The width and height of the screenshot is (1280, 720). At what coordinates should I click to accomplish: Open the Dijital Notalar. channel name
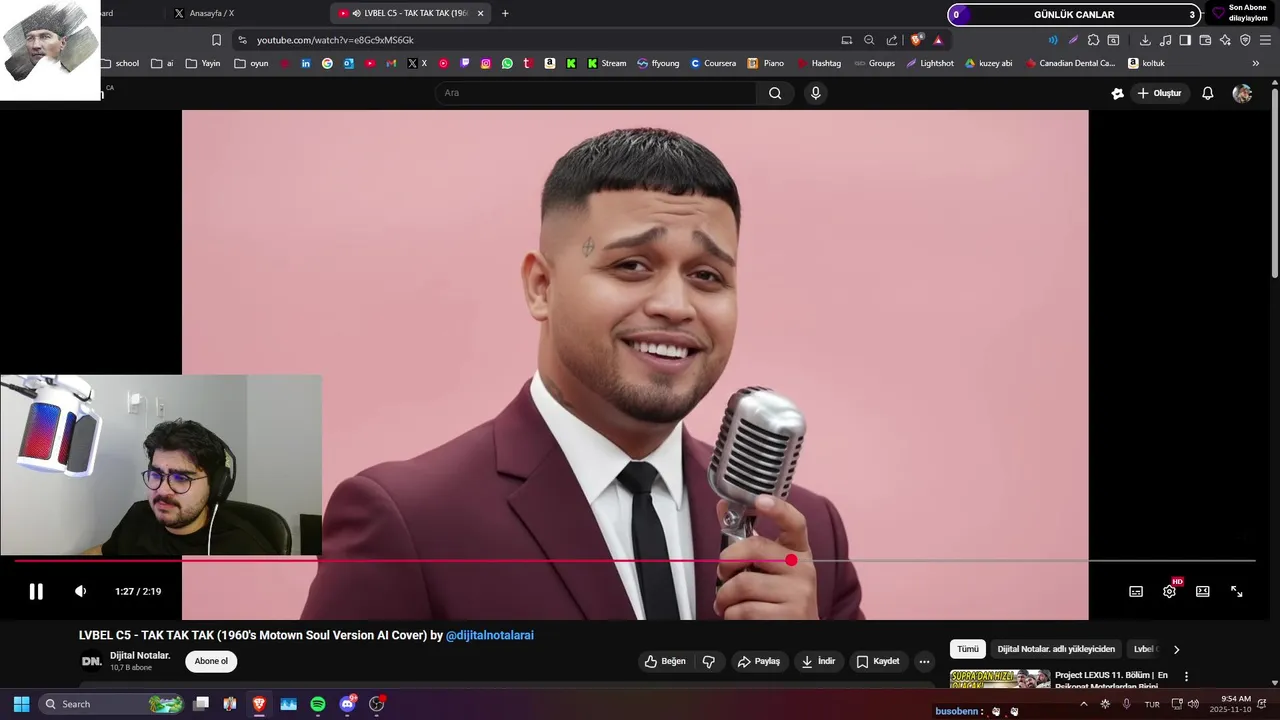tap(140, 656)
